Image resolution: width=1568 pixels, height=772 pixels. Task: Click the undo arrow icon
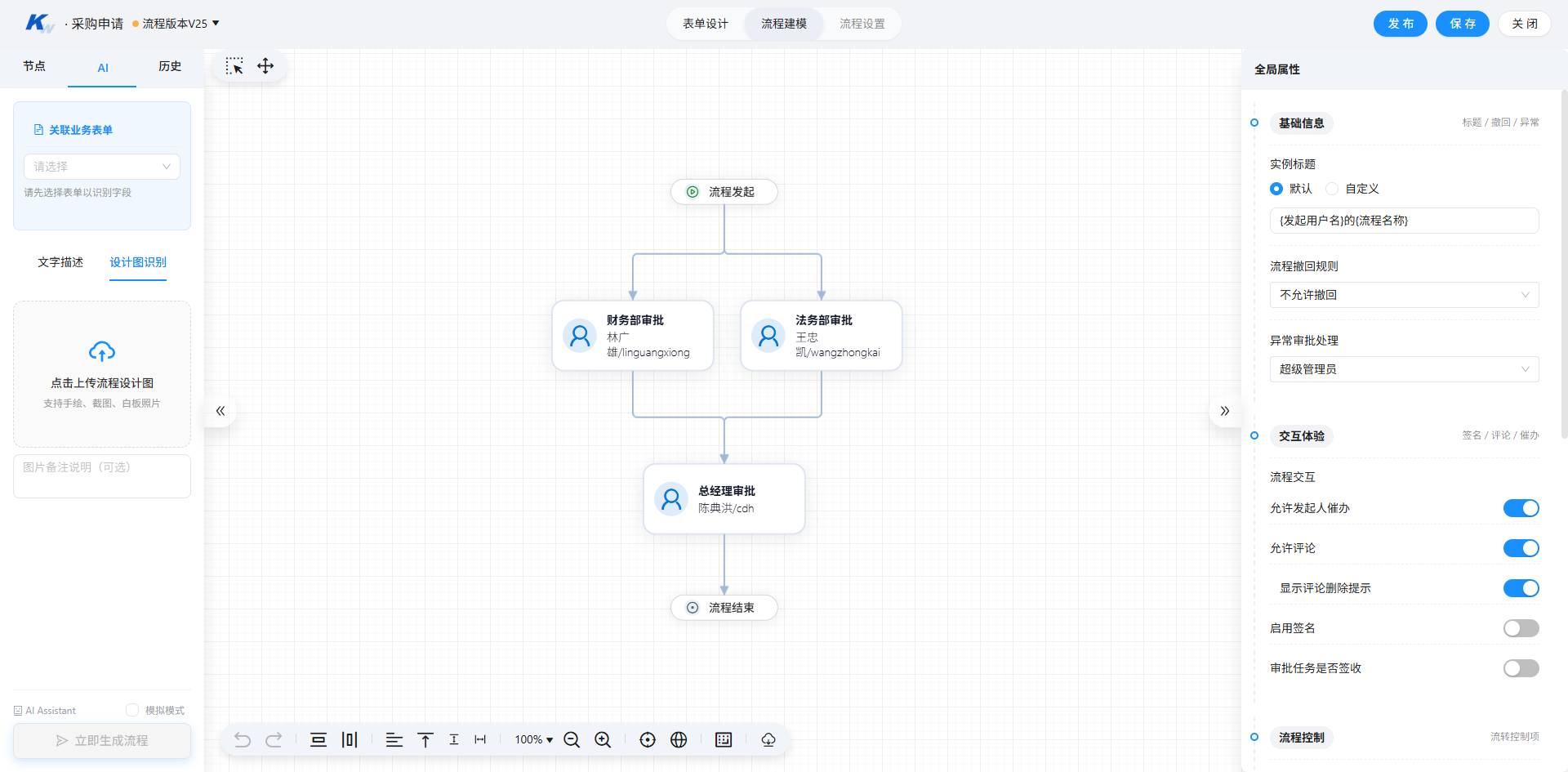pyautogui.click(x=243, y=740)
